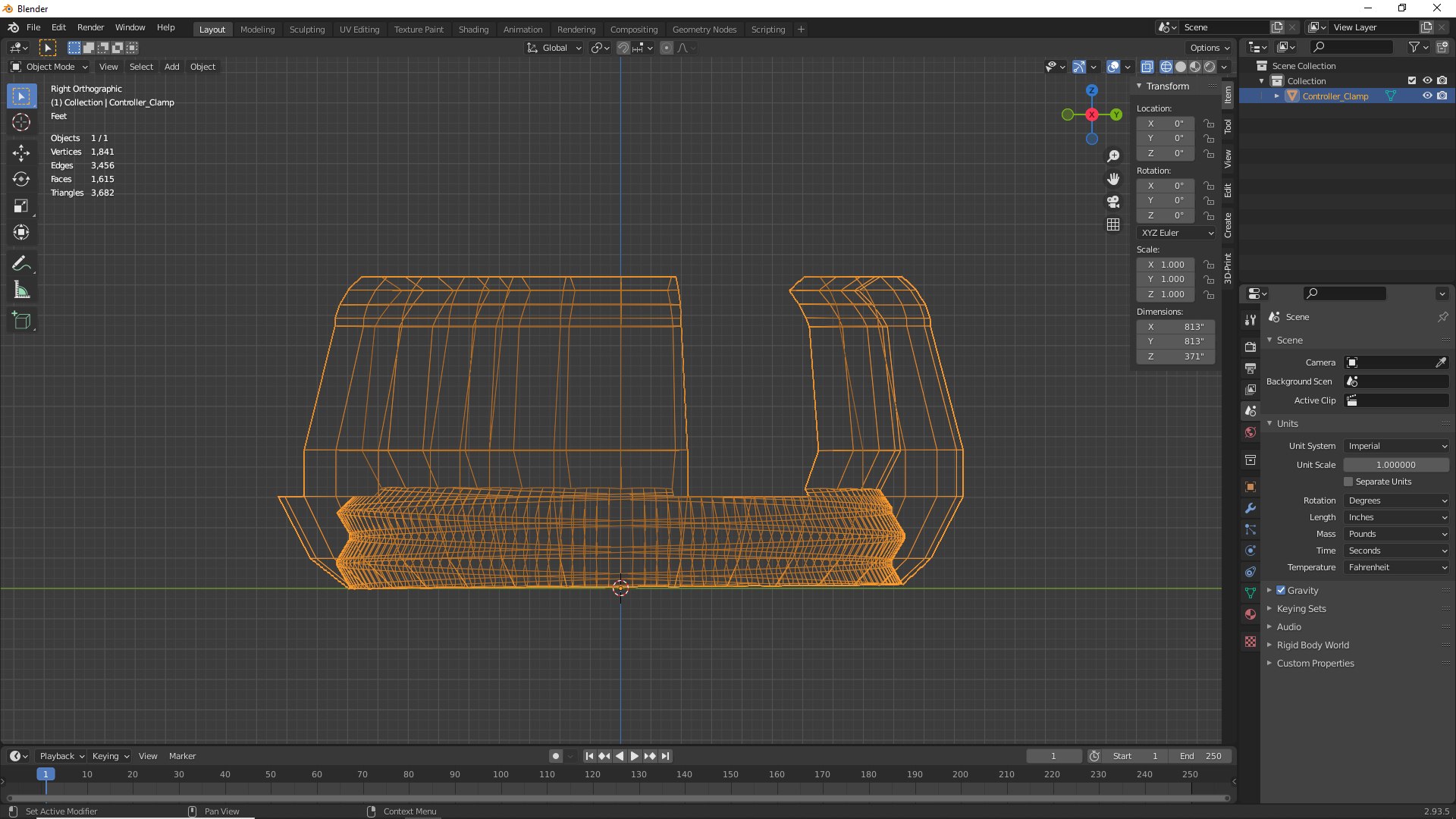Hide Controller_Clamp using eye icon
Viewport: 1456px width, 819px height.
1426,96
